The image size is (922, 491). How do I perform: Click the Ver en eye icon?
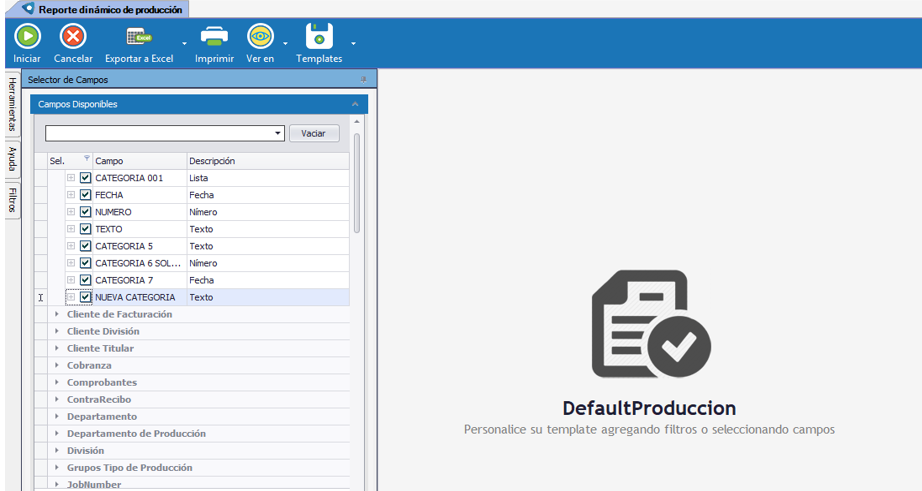[260, 37]
